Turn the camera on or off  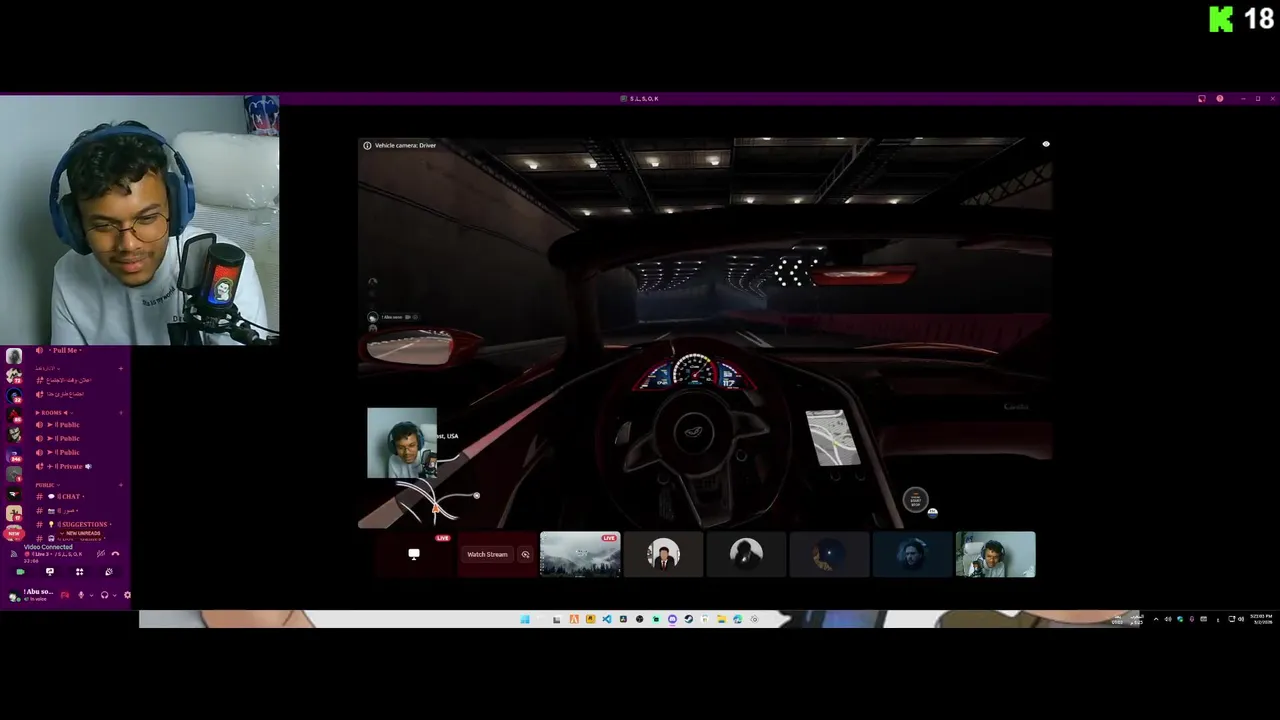point(20,572)
